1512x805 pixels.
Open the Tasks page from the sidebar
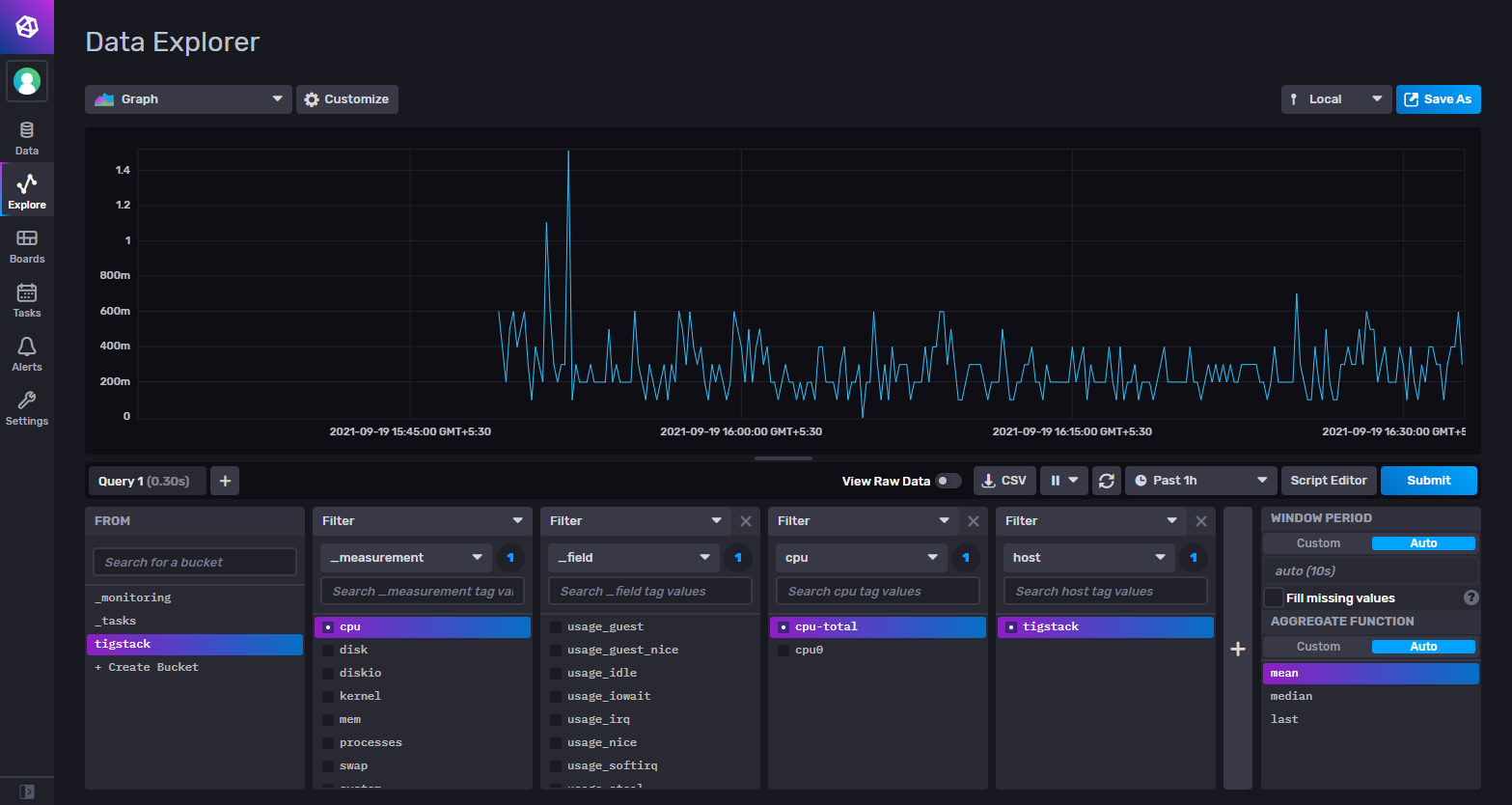click(x=26, y=298)
